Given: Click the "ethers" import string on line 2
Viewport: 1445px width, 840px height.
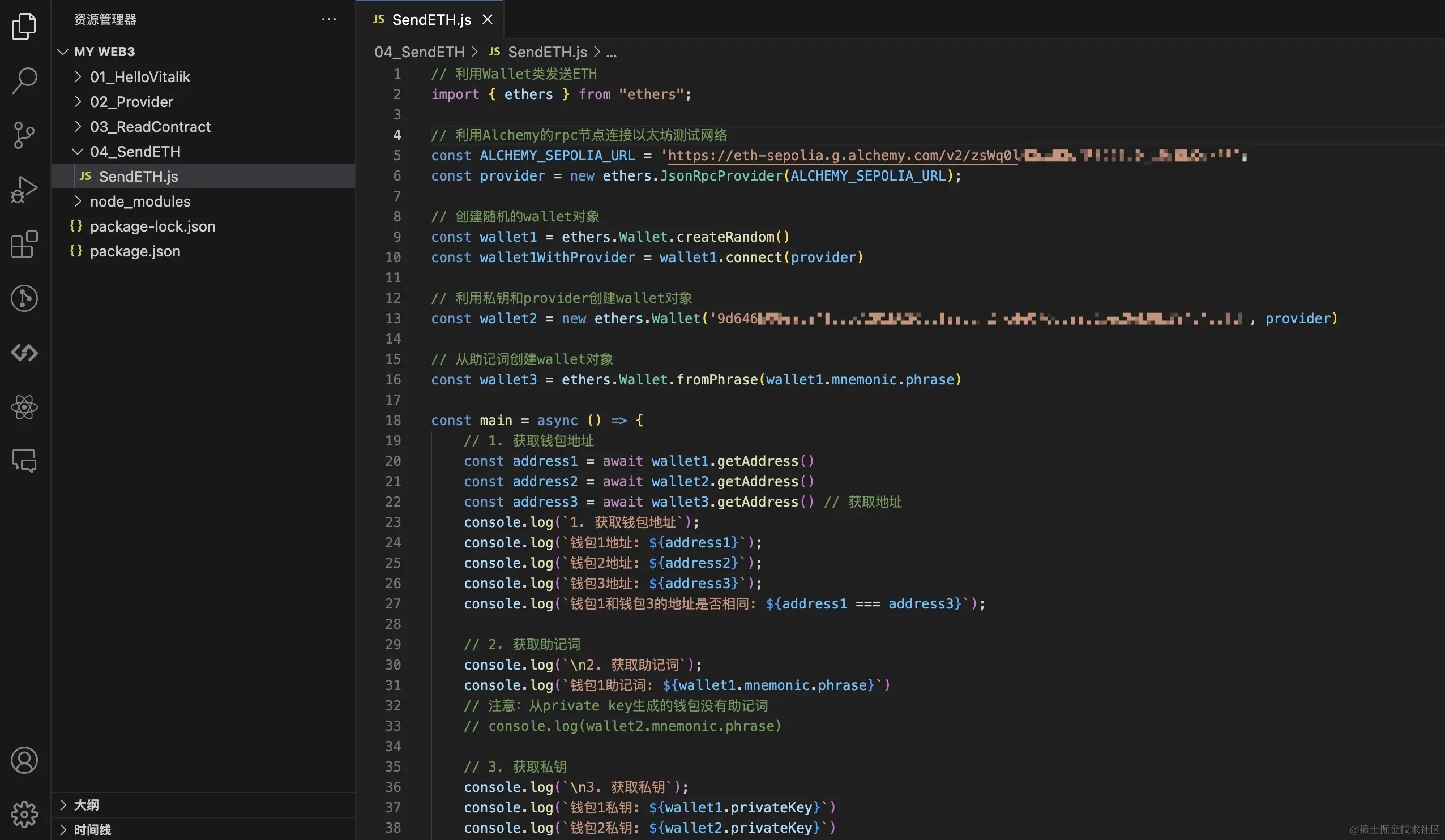Looking at the screenshot, I should [x=651, y=95].
